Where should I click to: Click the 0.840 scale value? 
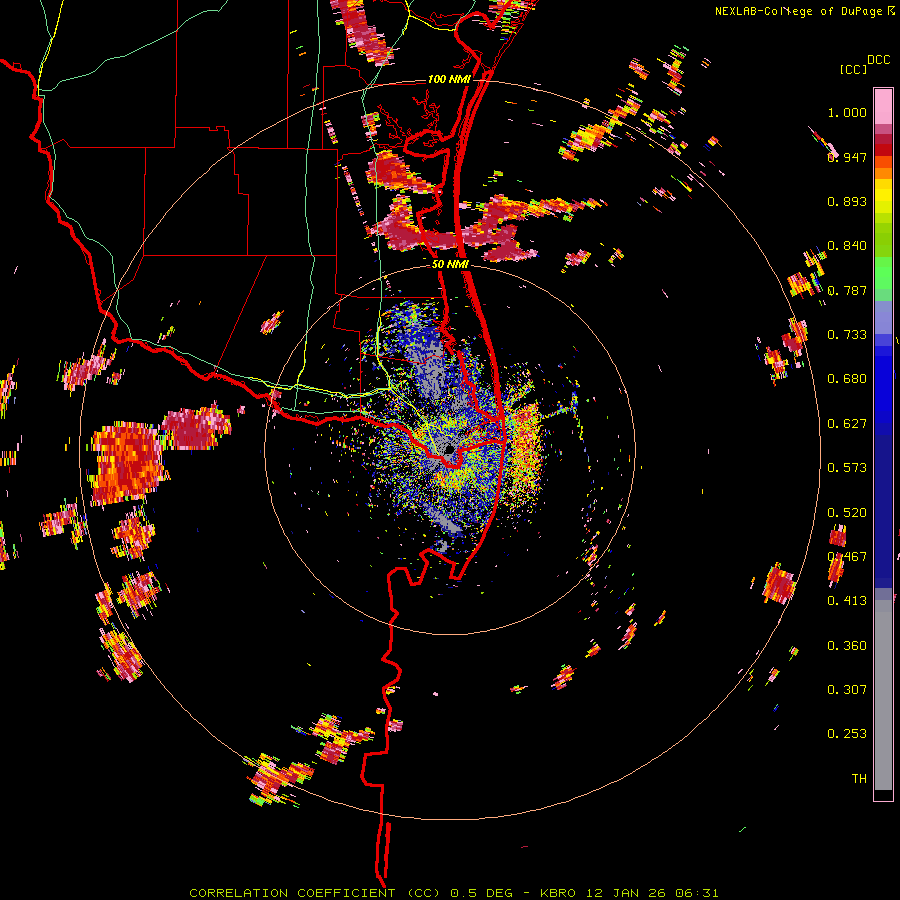click(847, 246)
